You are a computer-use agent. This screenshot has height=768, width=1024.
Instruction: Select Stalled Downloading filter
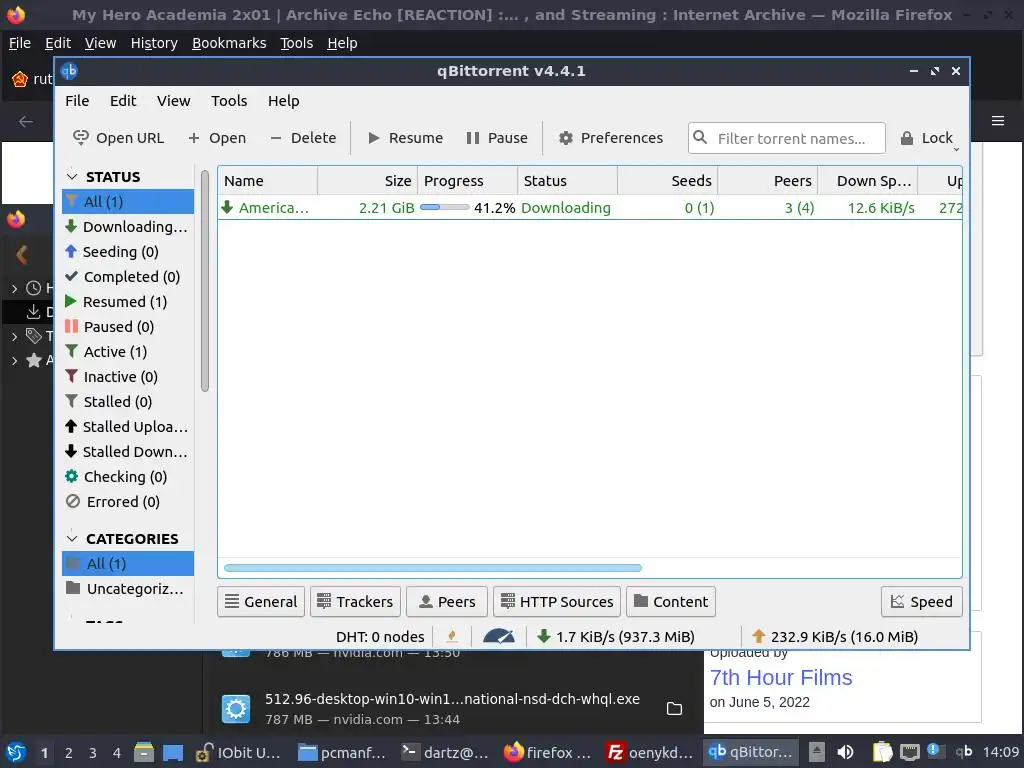click(x=128, y=452)
